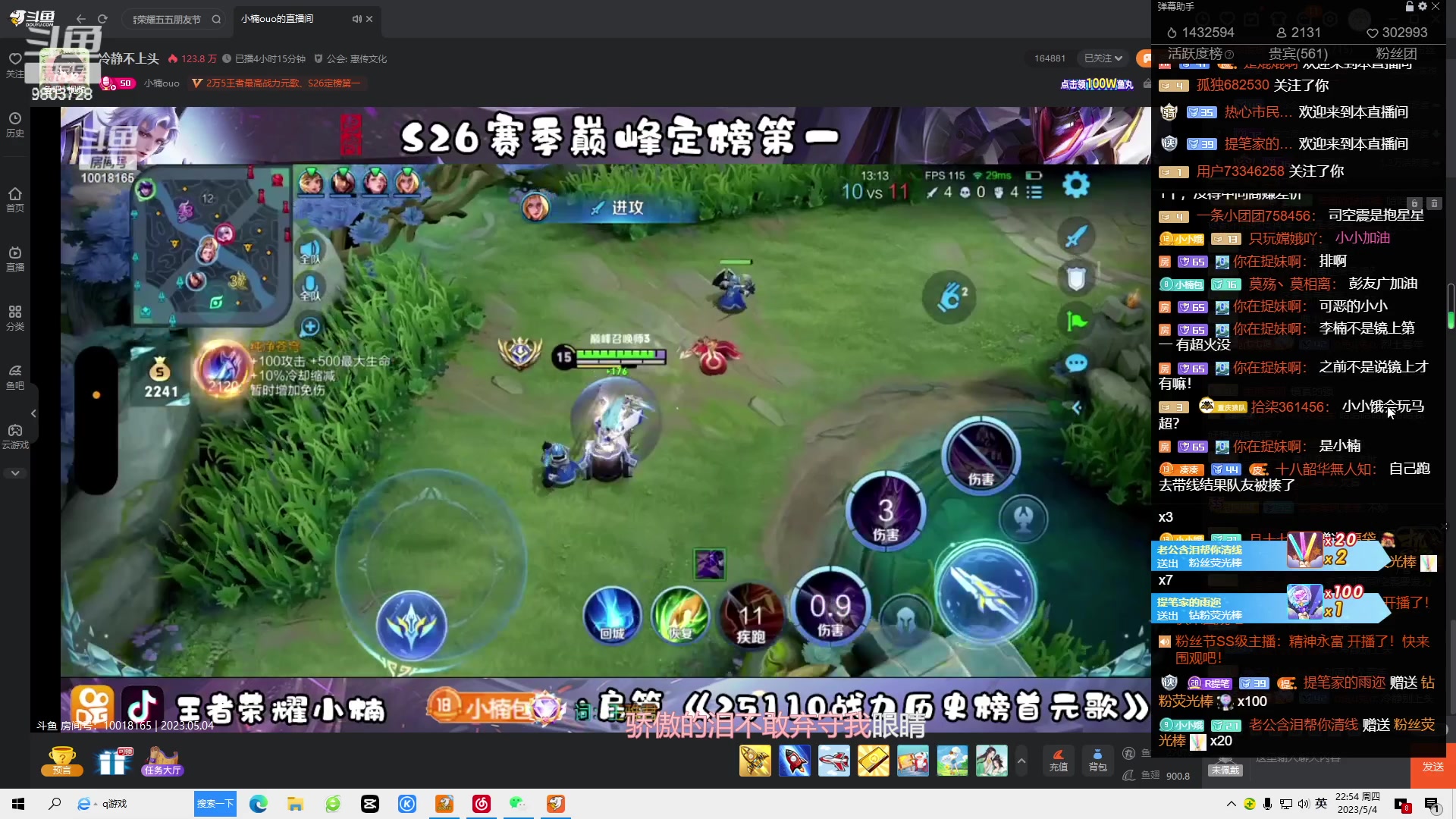Open the gift box icon below the video
1456x819 pixels.
[113, 761]
